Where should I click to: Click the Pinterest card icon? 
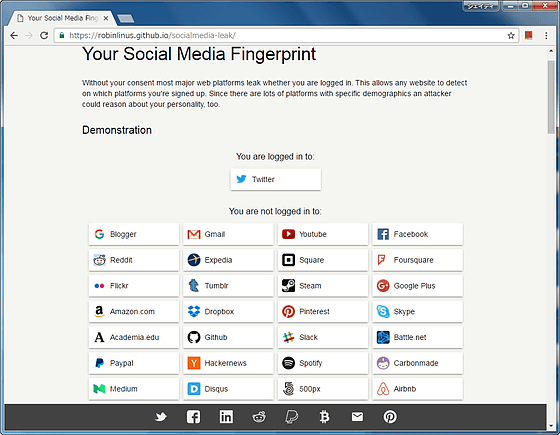pyautogui.click(x=288, y=311)
